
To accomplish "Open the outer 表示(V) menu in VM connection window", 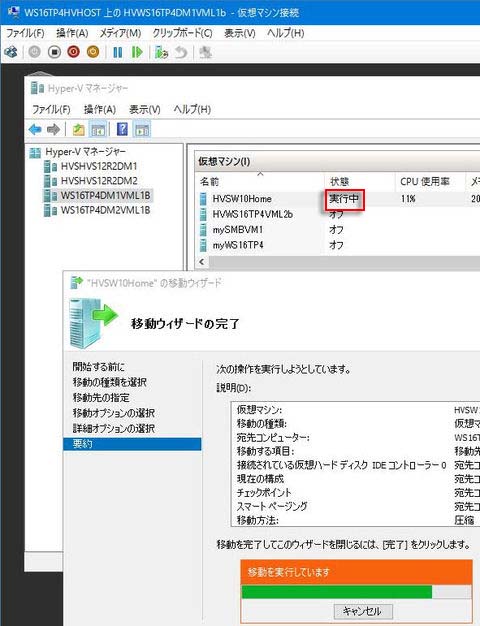I will click(240, 33).
